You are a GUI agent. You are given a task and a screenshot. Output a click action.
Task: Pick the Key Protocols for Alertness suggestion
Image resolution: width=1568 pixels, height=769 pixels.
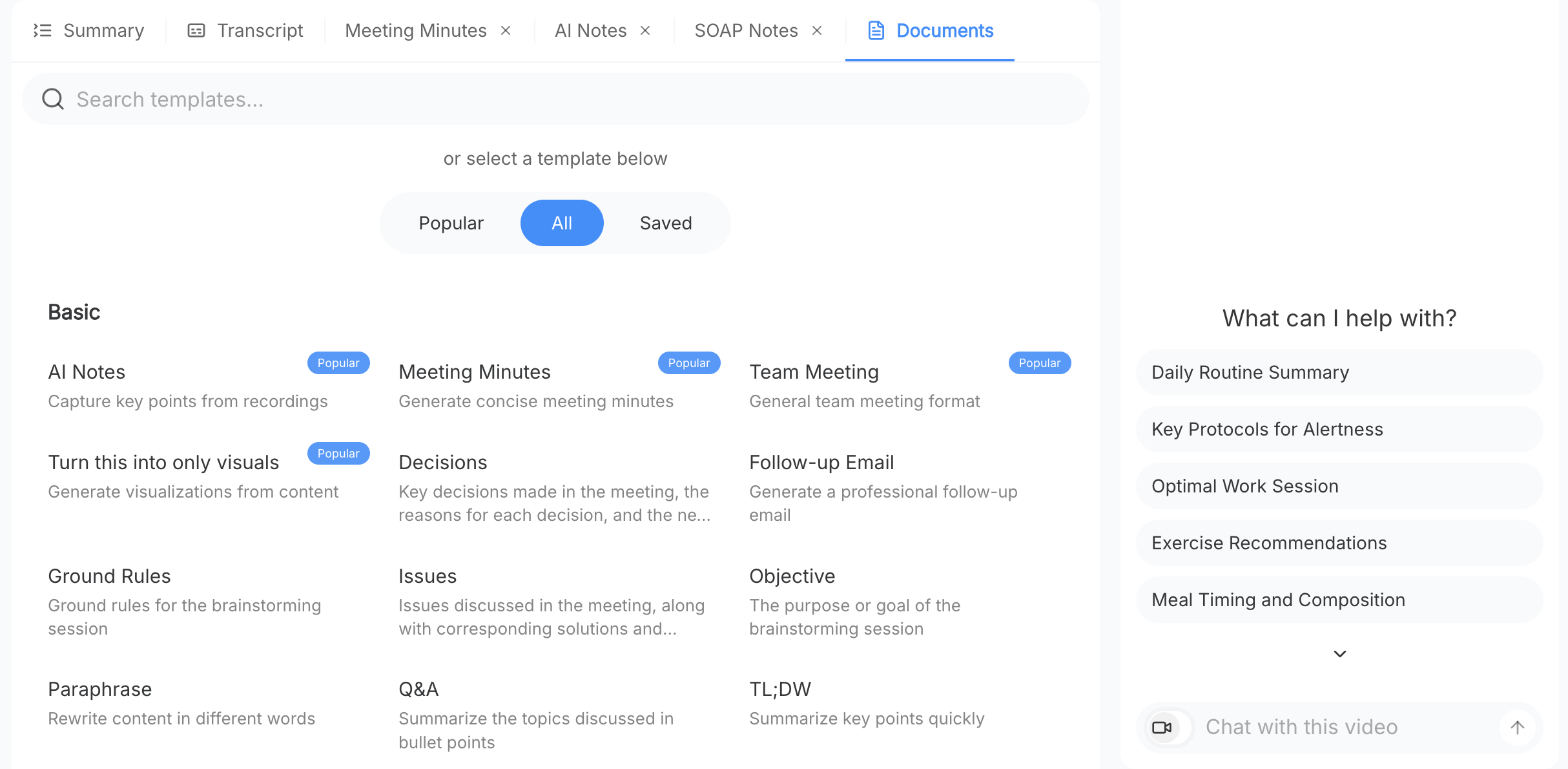(x=1339, y=429)
